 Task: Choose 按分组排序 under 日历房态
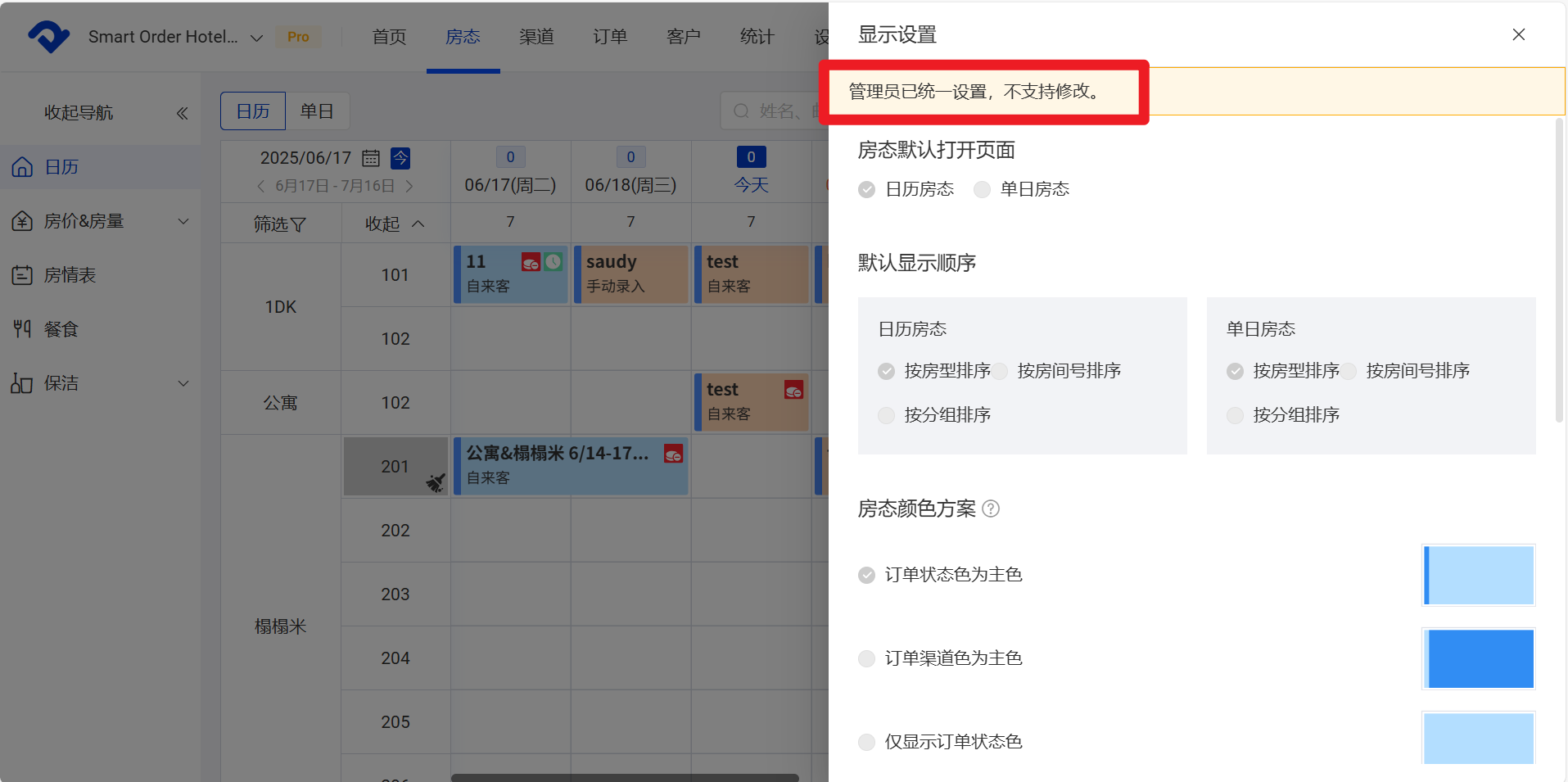pyautogui.click(x=886, y=415)
